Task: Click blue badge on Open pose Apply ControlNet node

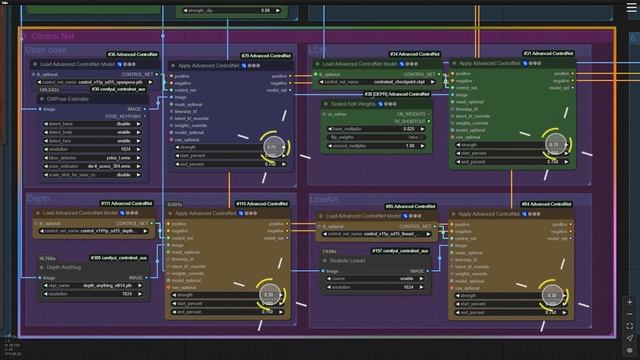Action: (x=244, y=65)
